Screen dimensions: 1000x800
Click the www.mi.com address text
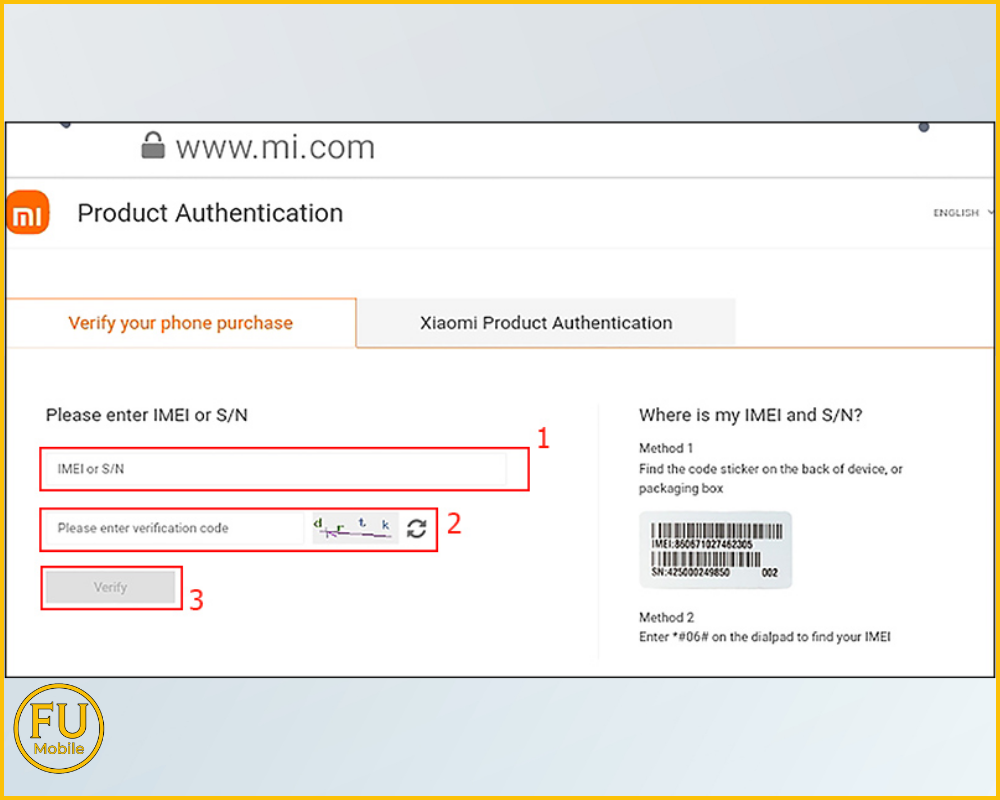[275, 146]
